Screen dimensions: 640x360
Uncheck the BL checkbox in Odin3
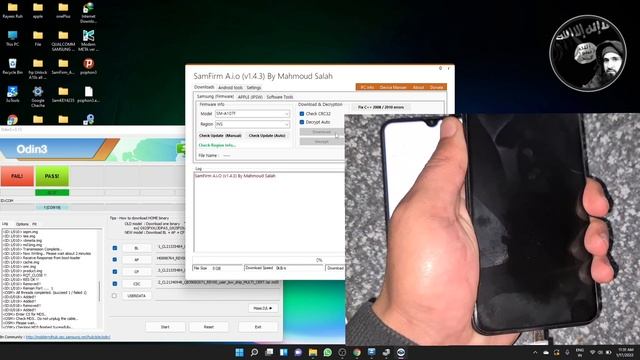115,248
